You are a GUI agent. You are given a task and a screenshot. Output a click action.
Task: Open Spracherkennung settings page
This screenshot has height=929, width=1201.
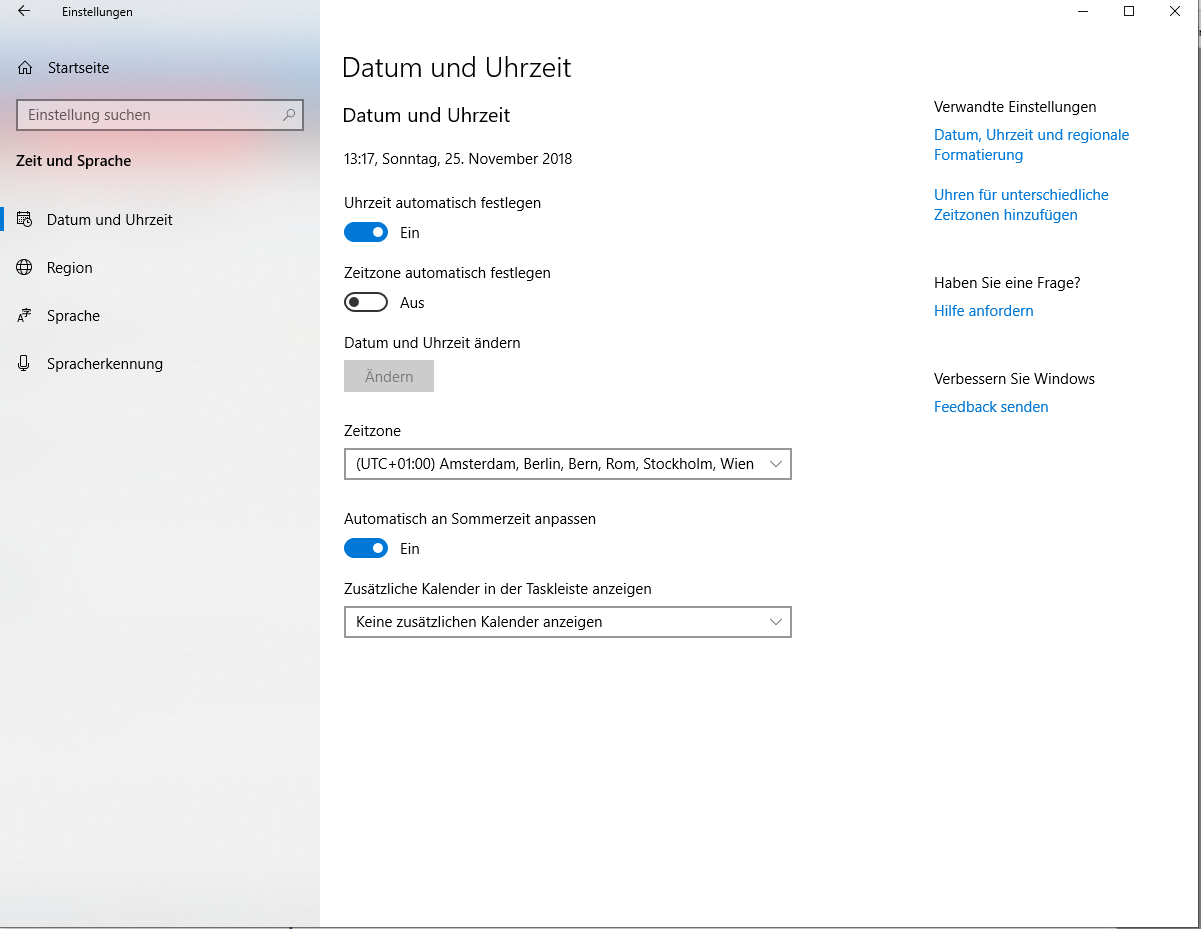pos(160,364)
